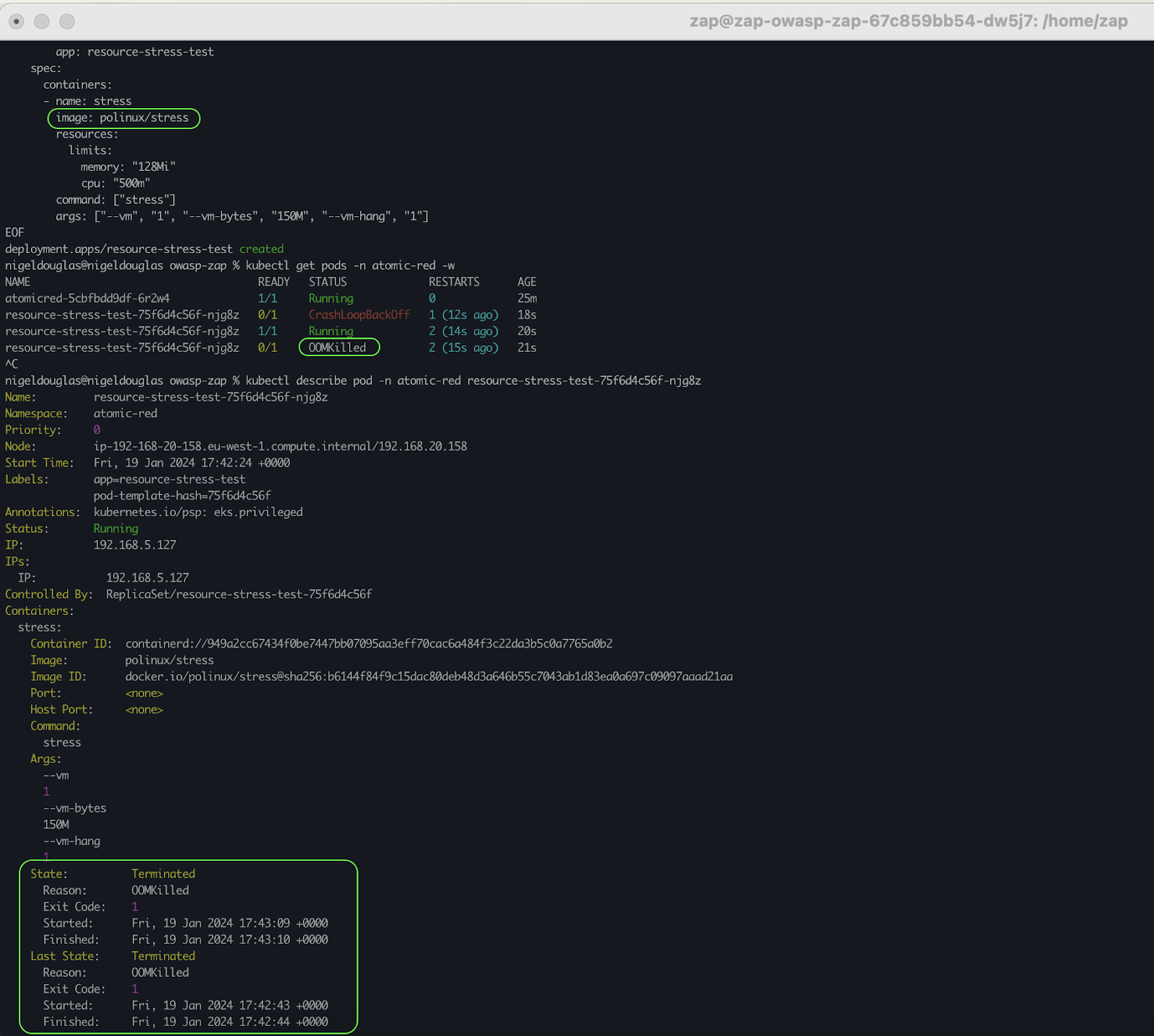Screen dimensions: 1154x1036
Task: Click the pod name atomicred-5cbfbdd9df-6r2w4
Action: (87, 298)
